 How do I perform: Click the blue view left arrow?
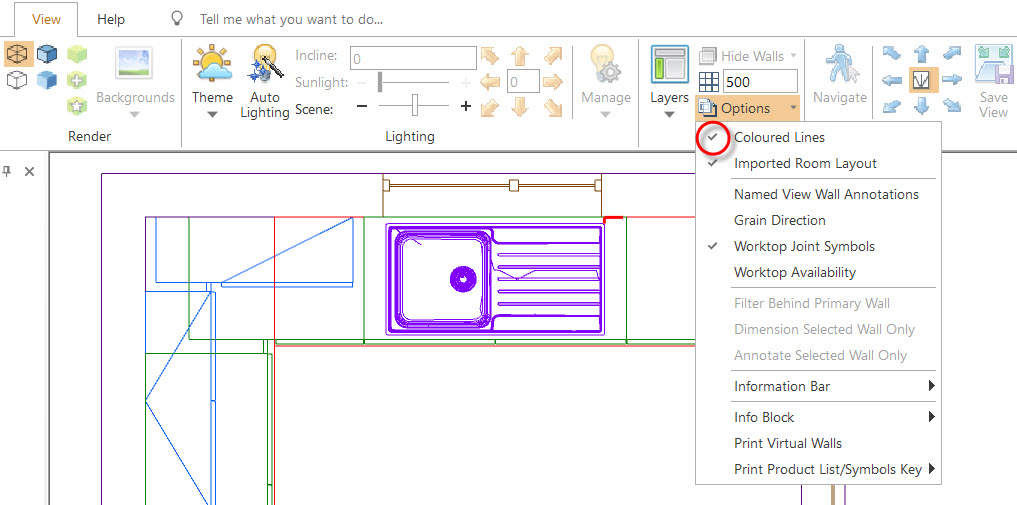[892, 80]
